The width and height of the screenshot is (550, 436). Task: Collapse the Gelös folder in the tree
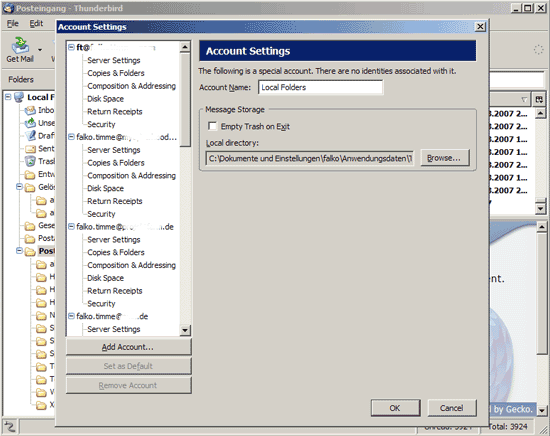pos(19,187)
